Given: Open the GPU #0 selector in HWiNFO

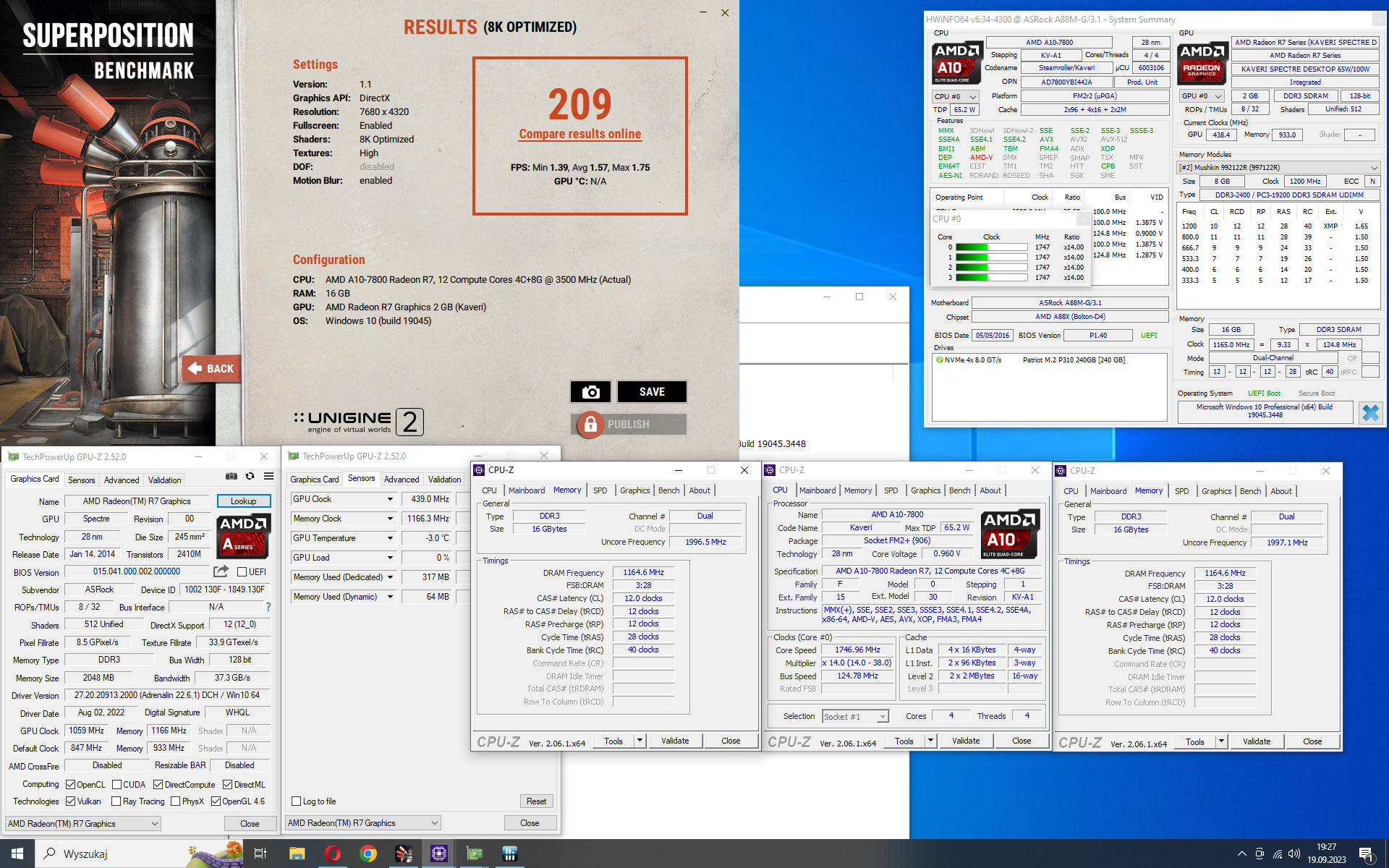Looking at the screenshot, I should [x=1201, y=95].
